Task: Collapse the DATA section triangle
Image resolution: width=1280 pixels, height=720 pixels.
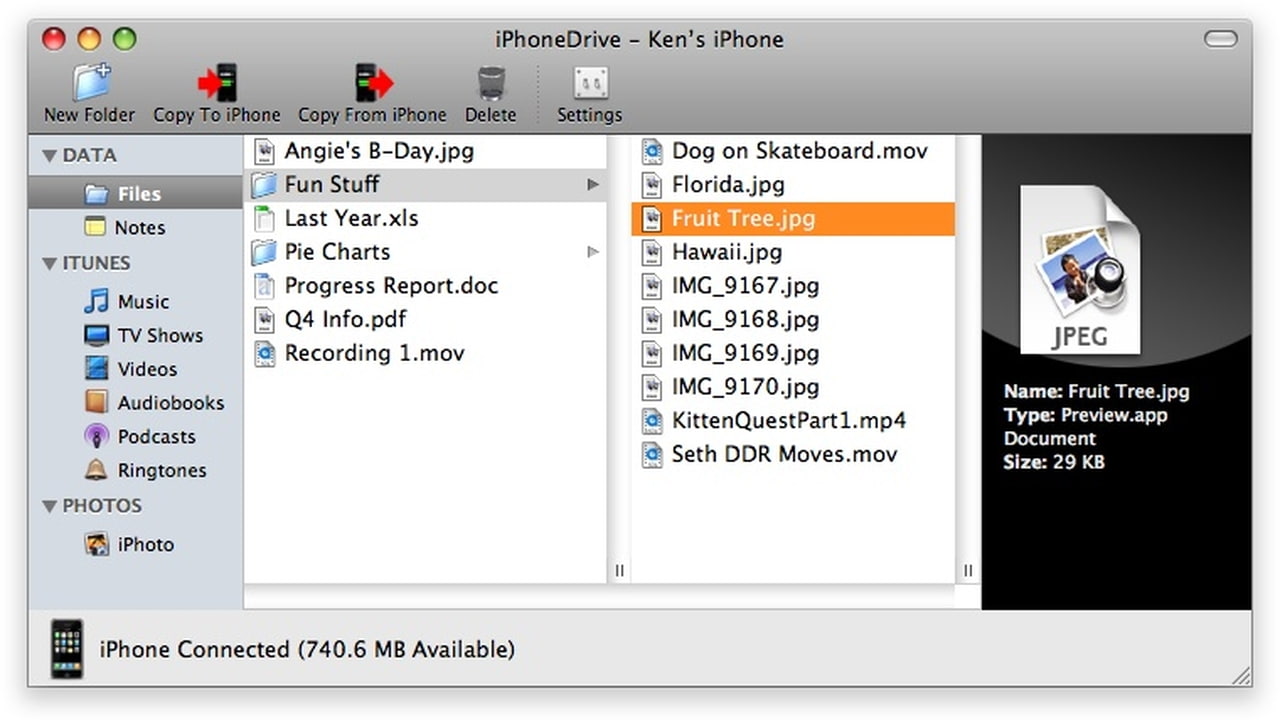Action: point(49,156)
